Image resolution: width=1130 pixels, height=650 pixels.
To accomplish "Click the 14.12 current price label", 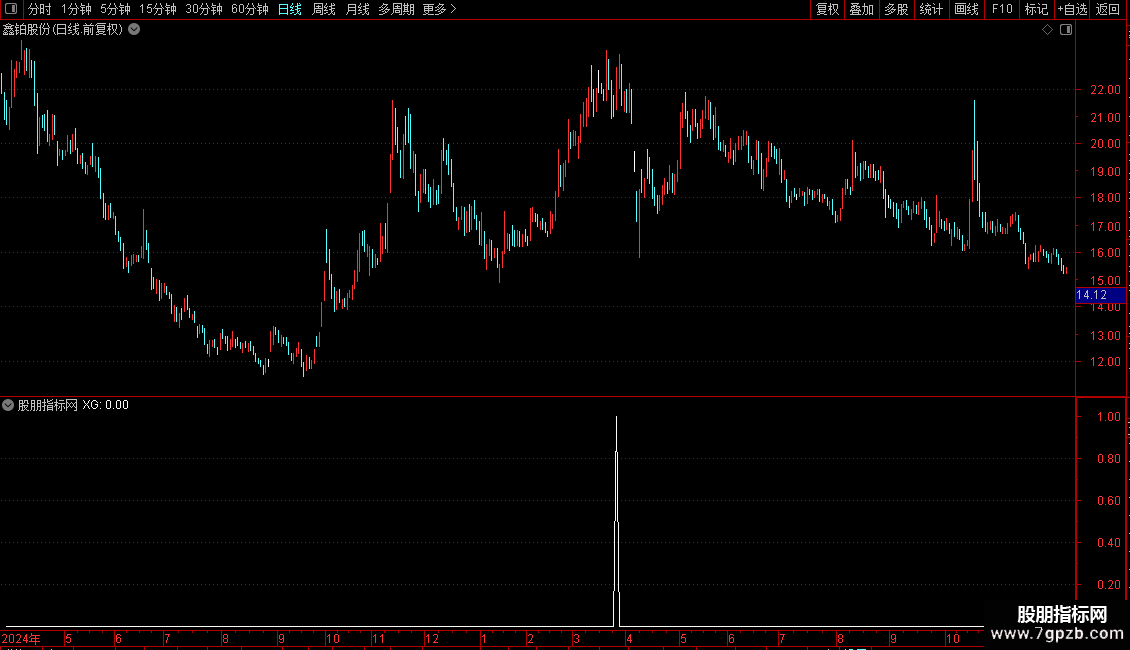I will pyautogui.click(x=1100, y=295).
